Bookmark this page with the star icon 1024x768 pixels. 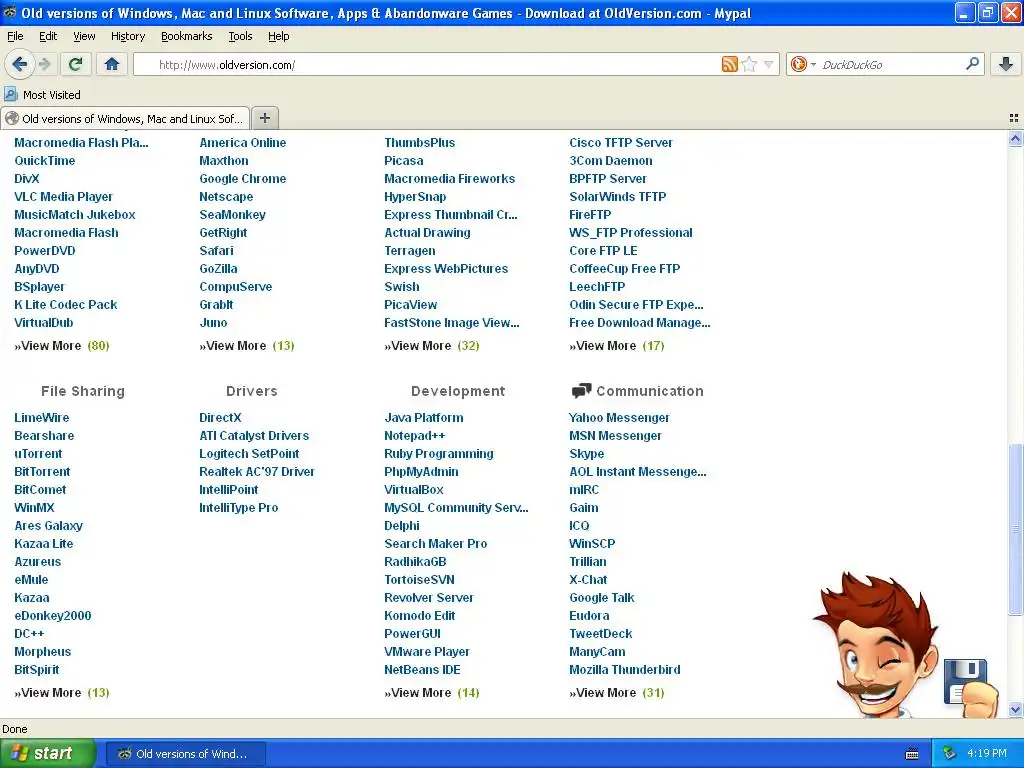point(749,64)
